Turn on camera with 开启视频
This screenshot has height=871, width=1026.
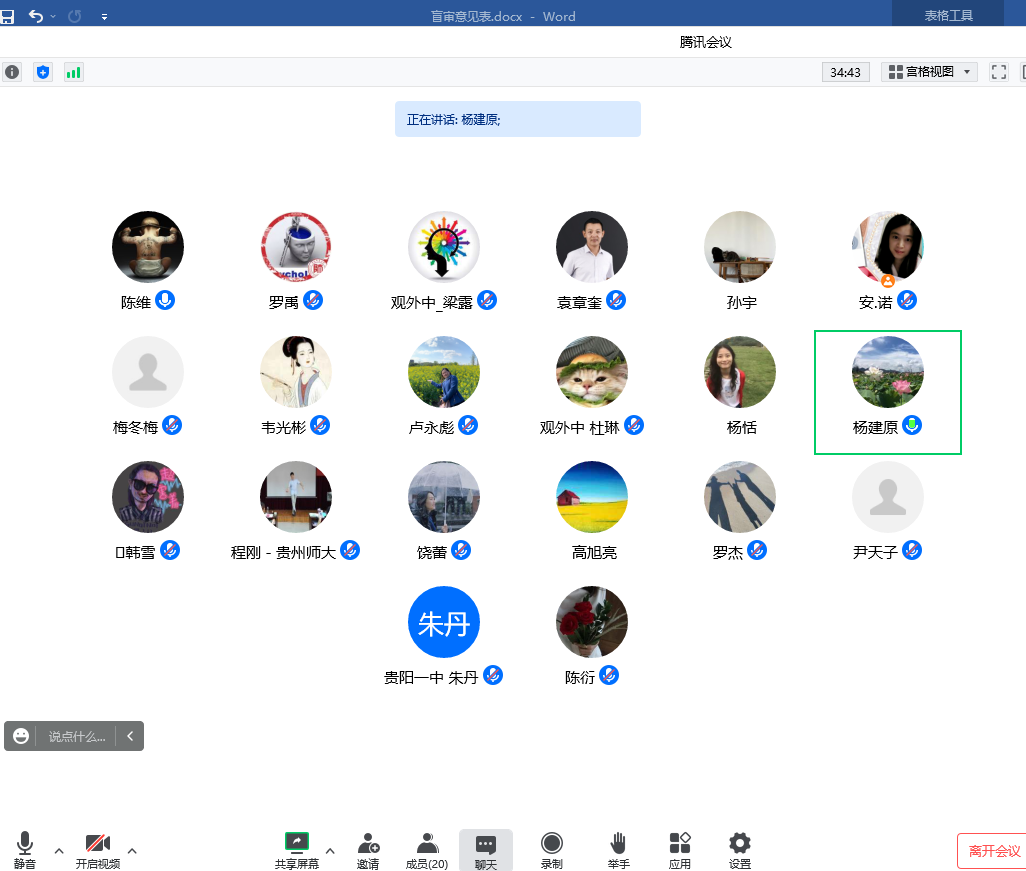(x=97, y=850)
